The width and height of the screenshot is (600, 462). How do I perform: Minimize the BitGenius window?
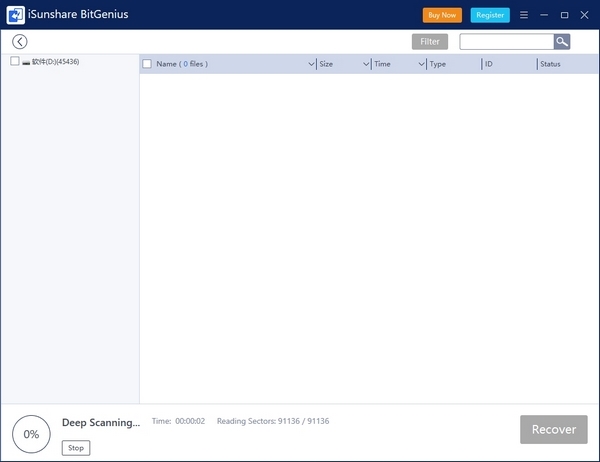point(544,15)
